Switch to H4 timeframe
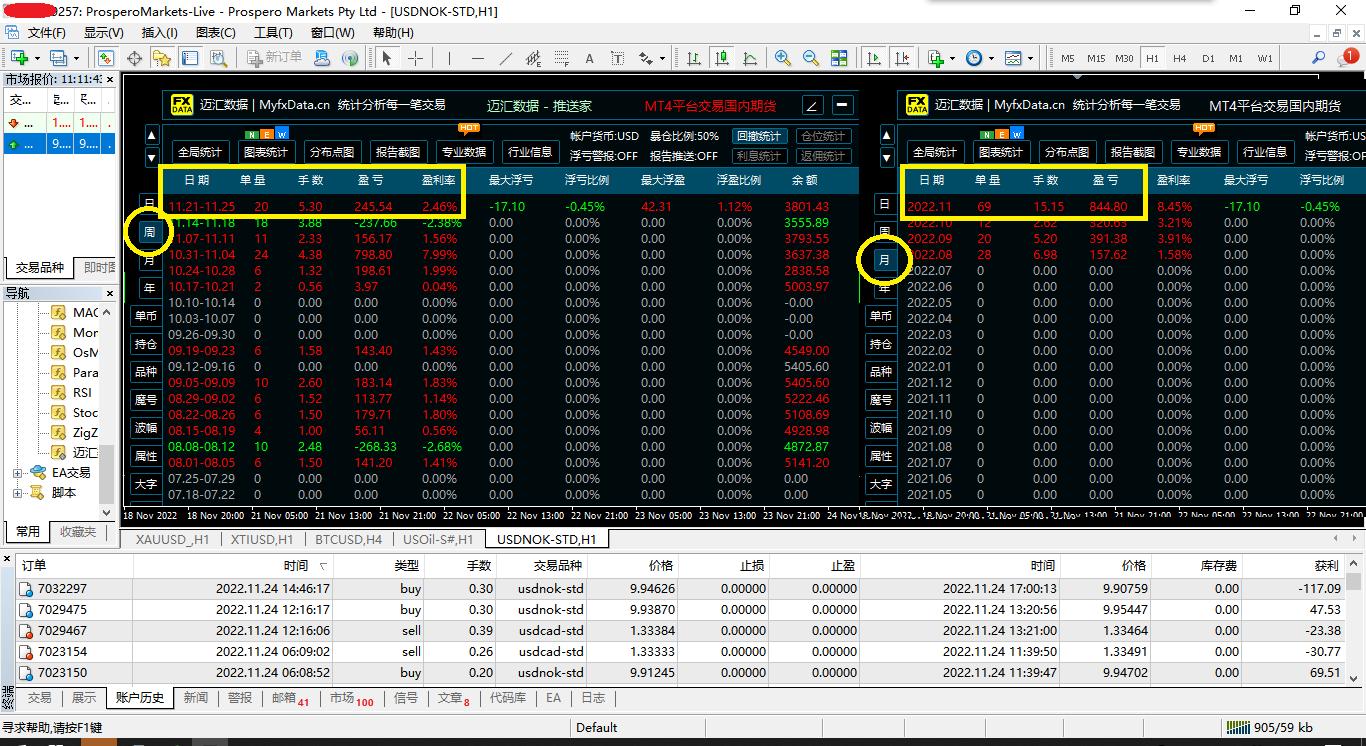This screenshot has width=1366, height=746. tap(1180, 58)
